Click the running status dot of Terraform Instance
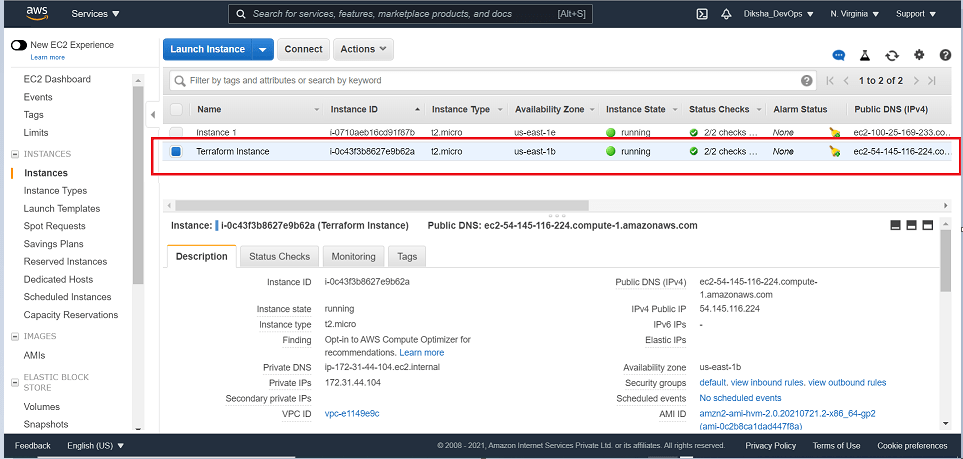 610,151
